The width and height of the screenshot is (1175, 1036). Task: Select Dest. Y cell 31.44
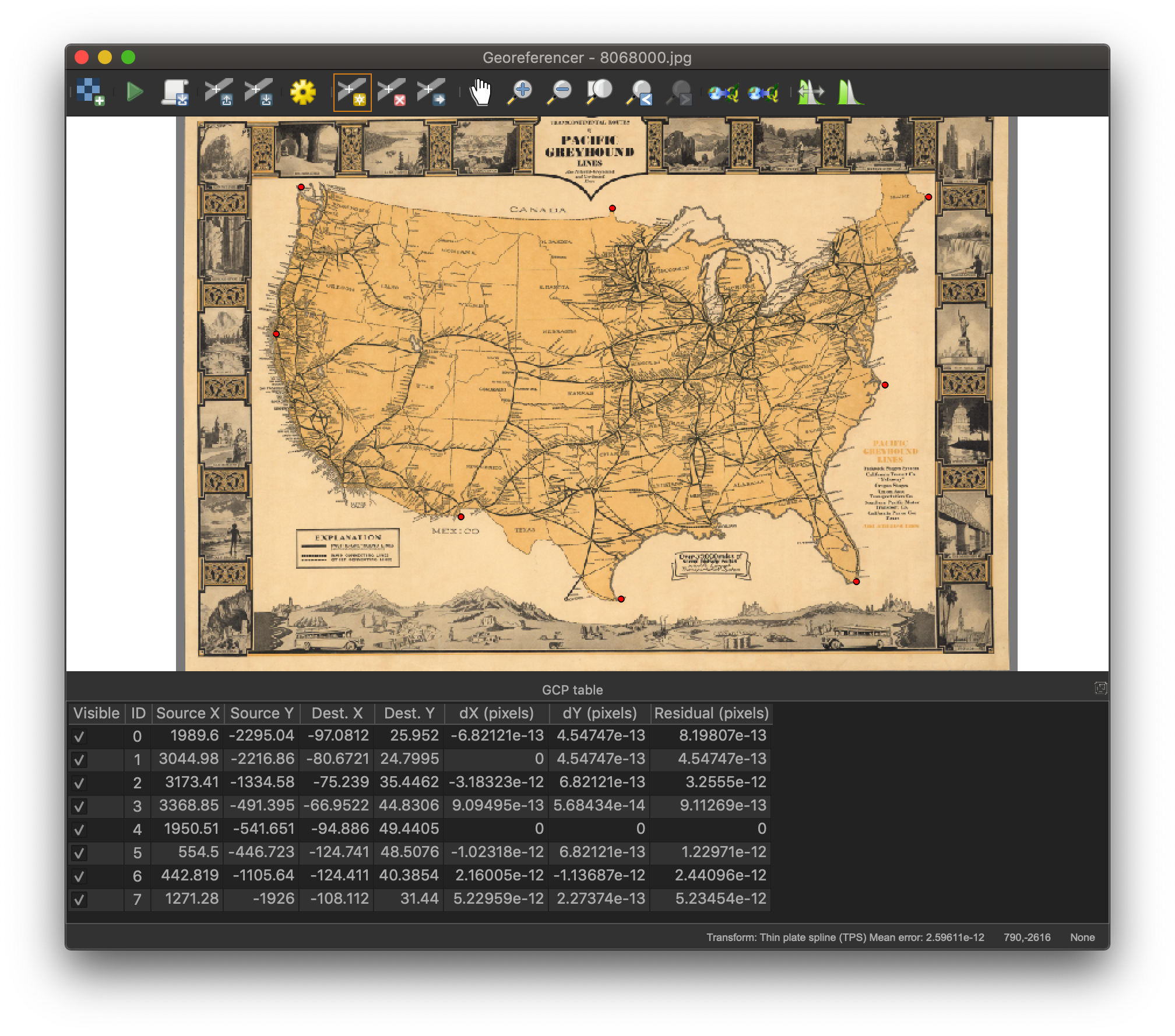pos(409,899)
